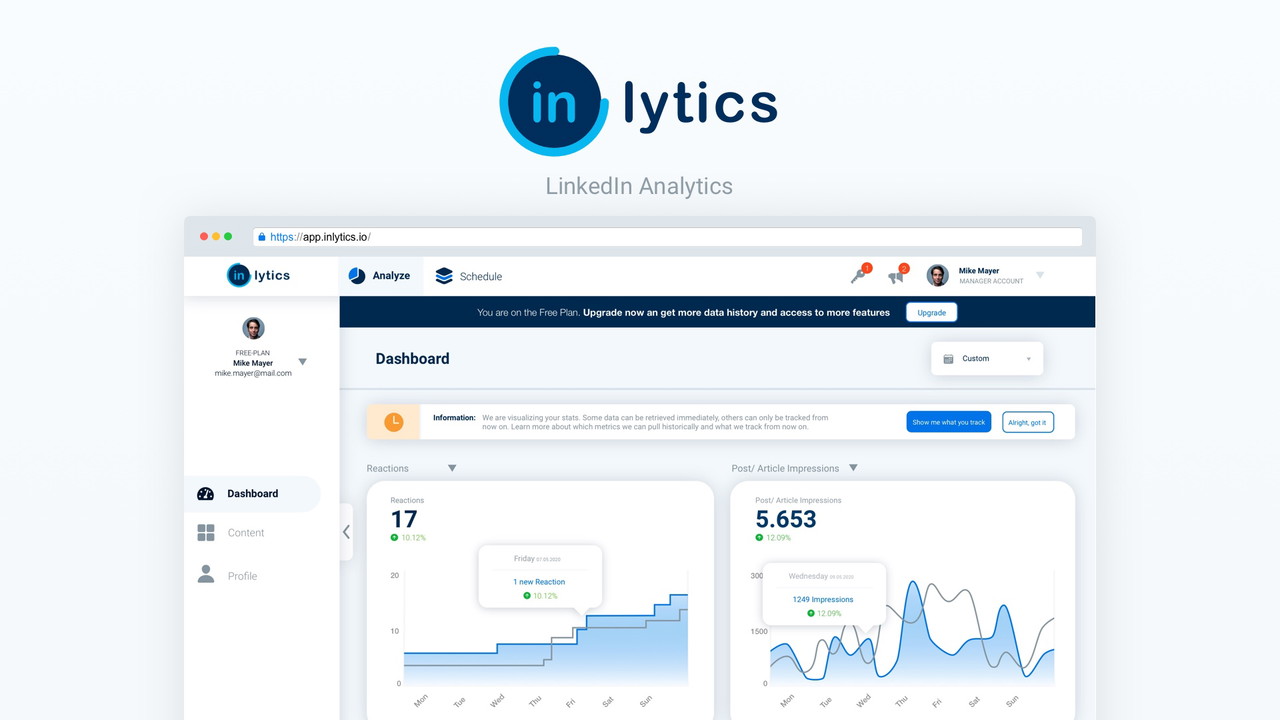Click the Upgrade button
The image size is (1280, 720).
coord(932,312)
